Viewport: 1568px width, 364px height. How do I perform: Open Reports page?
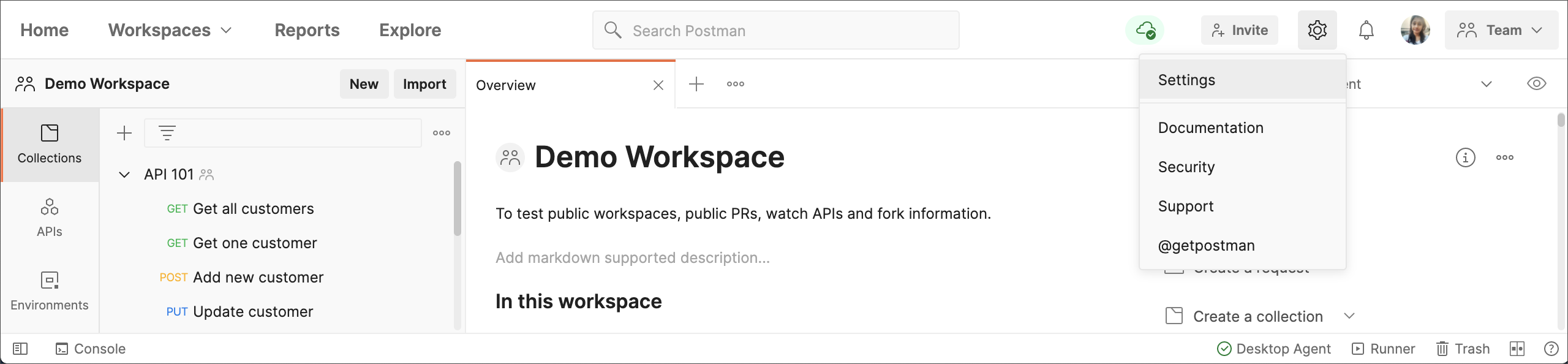(x=307, y=30)
